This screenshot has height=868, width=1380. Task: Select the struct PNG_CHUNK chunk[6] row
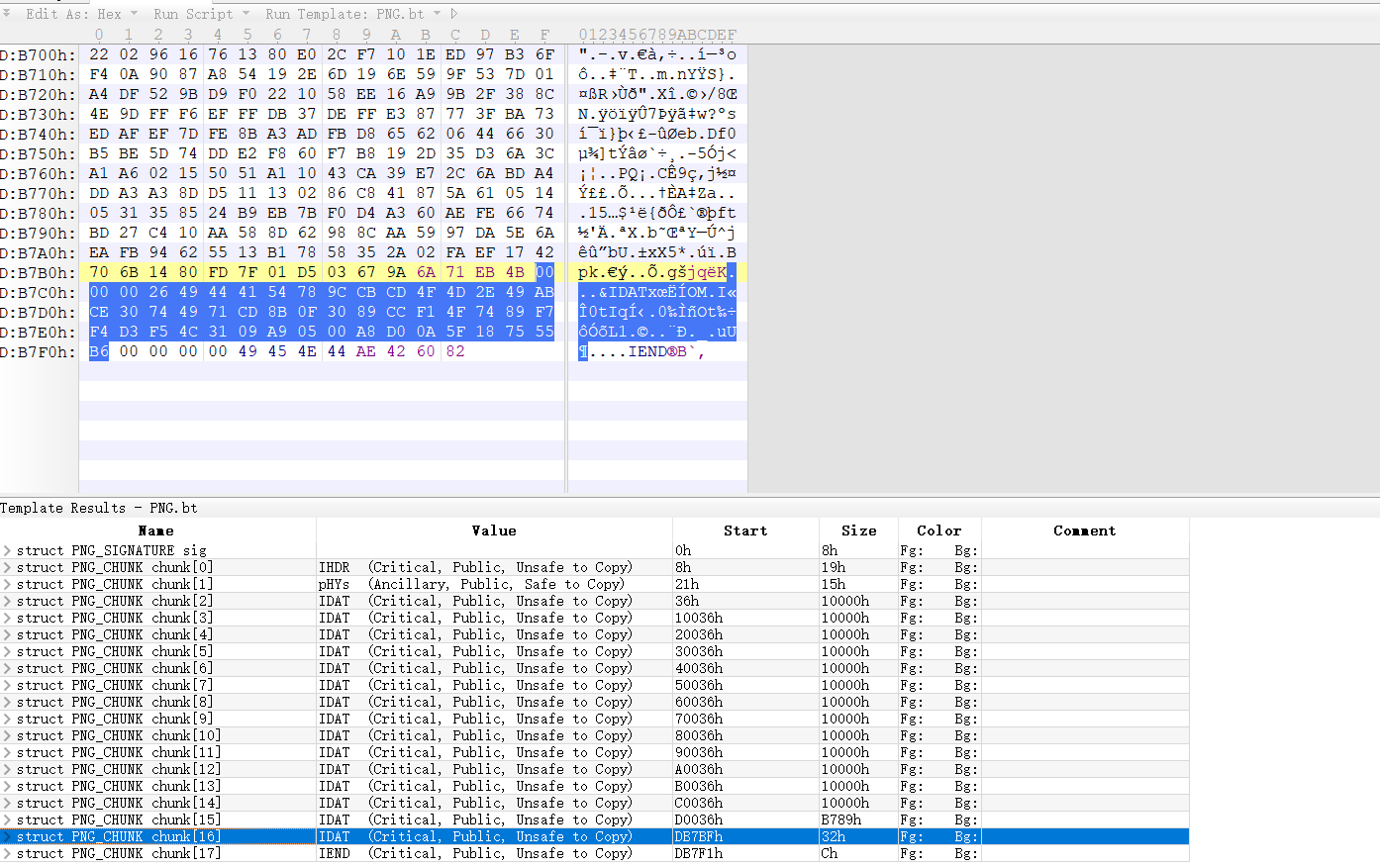(594, 669)
